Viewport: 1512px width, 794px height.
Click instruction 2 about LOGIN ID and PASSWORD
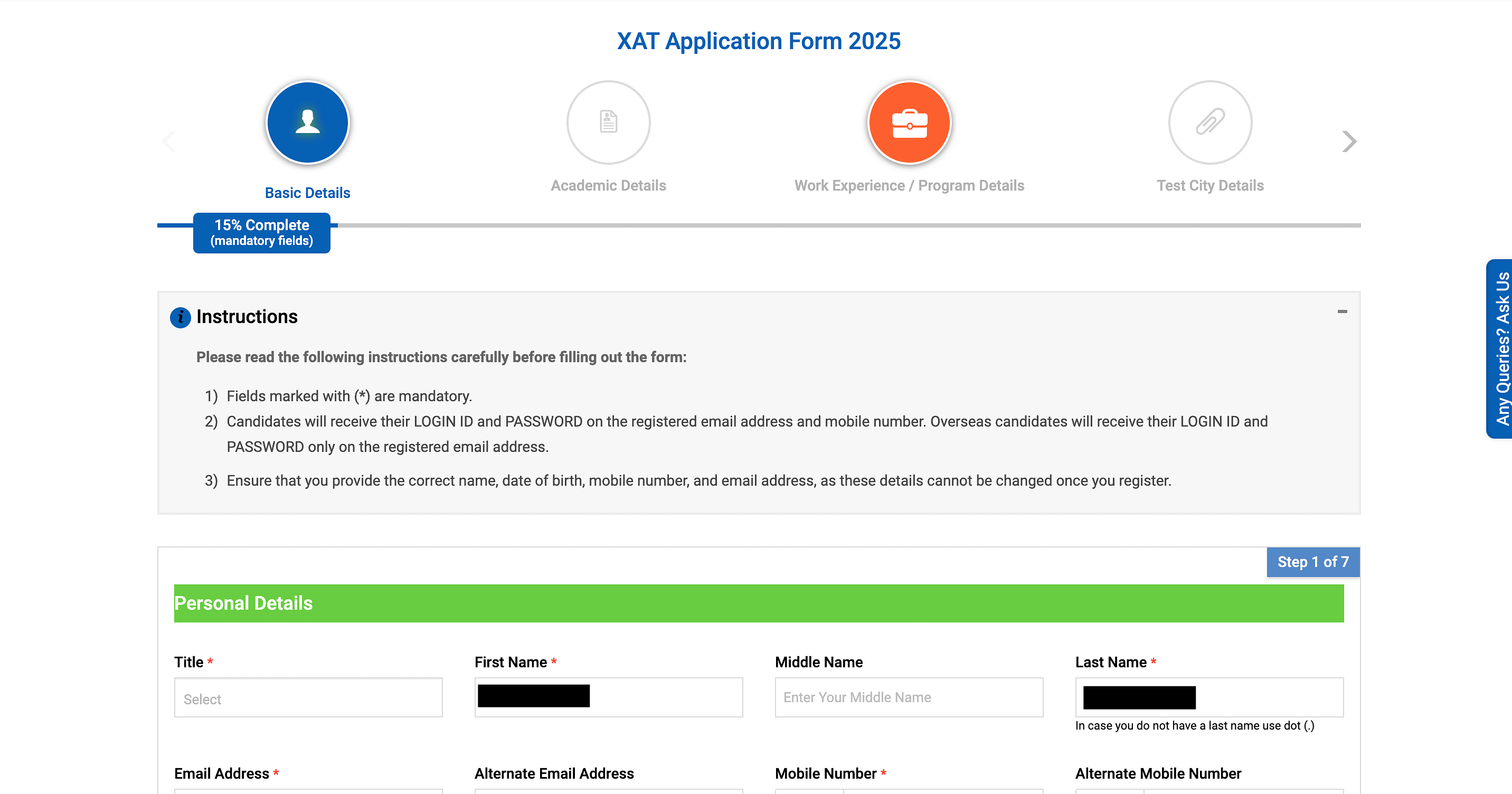tap(747, 434)
